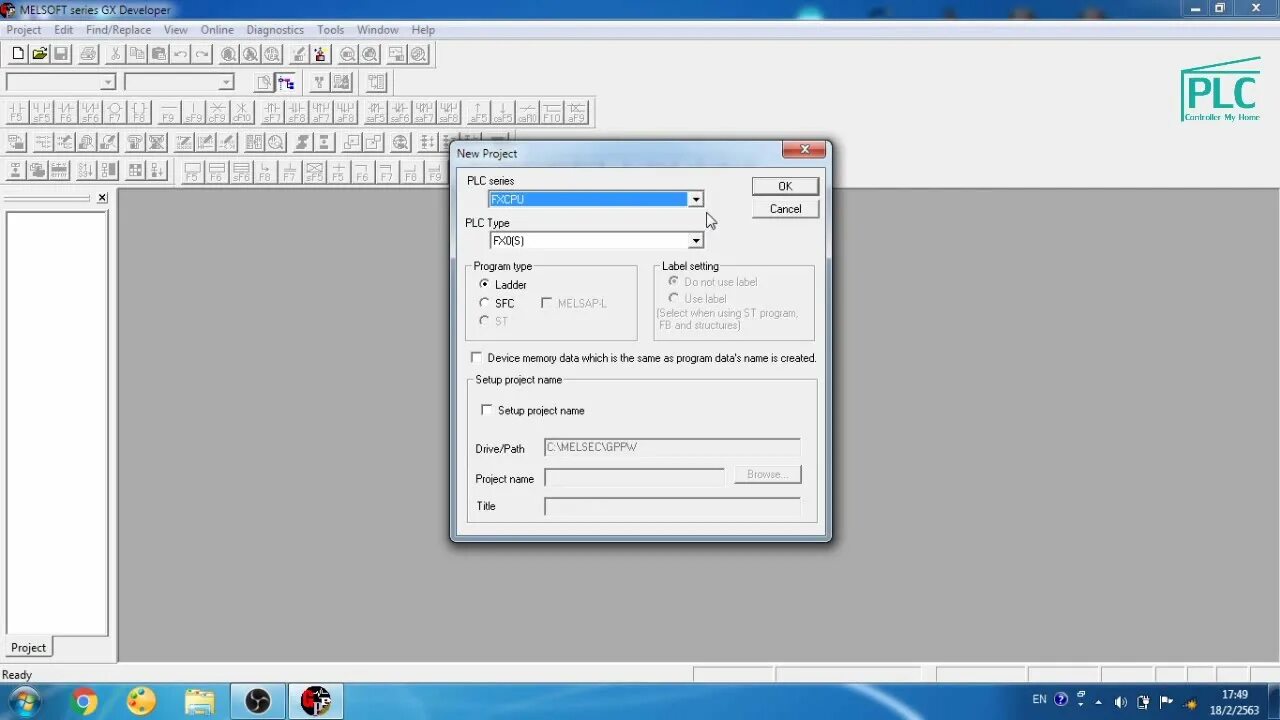Click the Write to PLC toolbar icon

point(299,54)
